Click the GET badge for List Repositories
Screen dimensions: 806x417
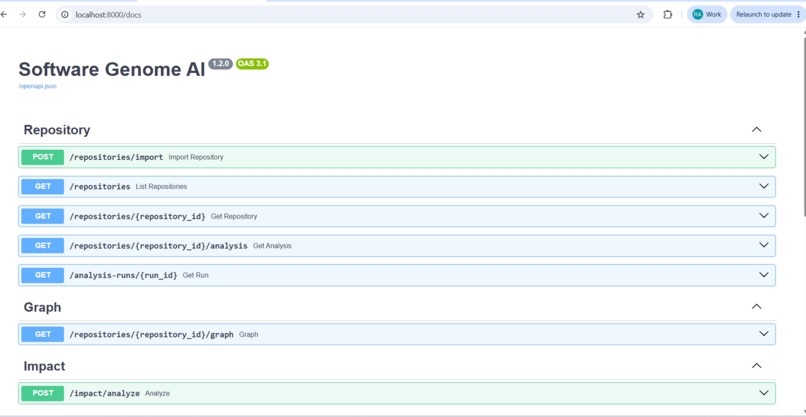pos(43,186)
